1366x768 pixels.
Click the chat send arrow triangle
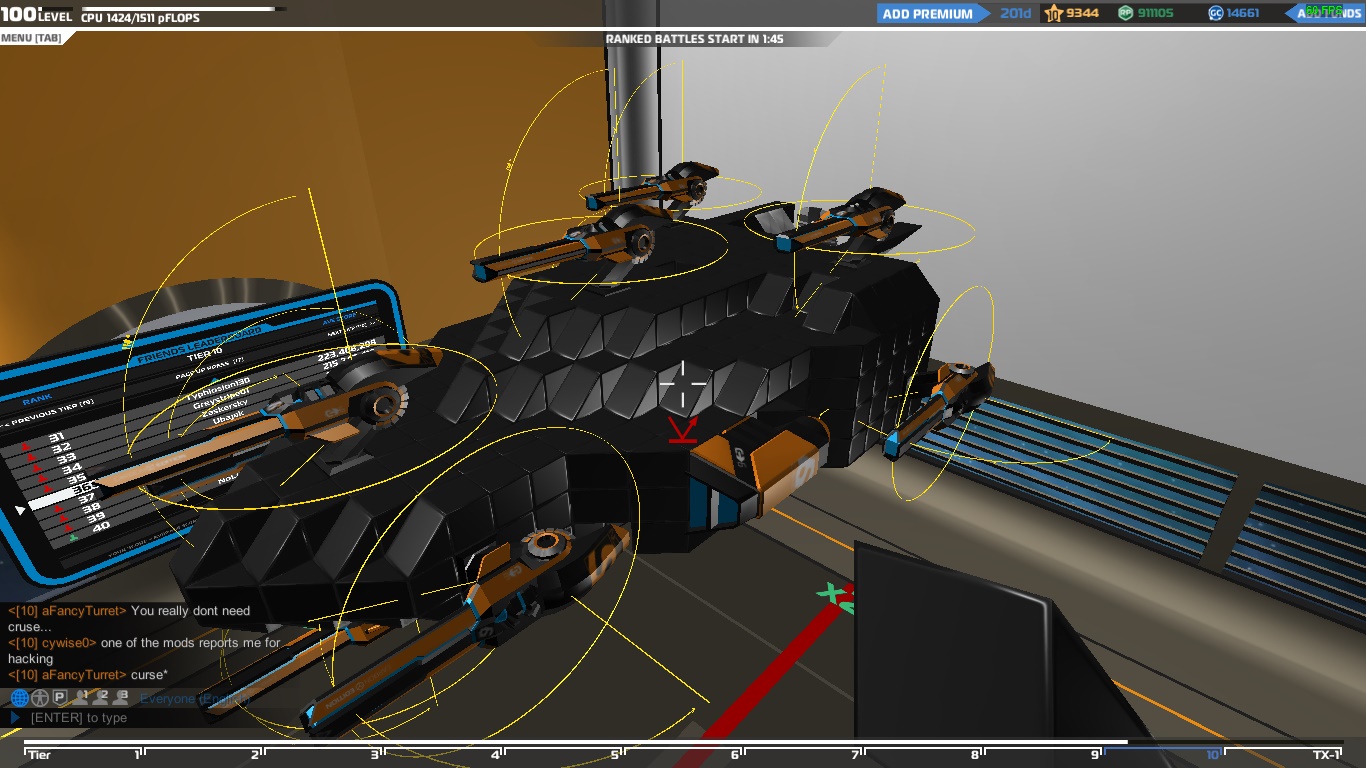pos(15,718)
